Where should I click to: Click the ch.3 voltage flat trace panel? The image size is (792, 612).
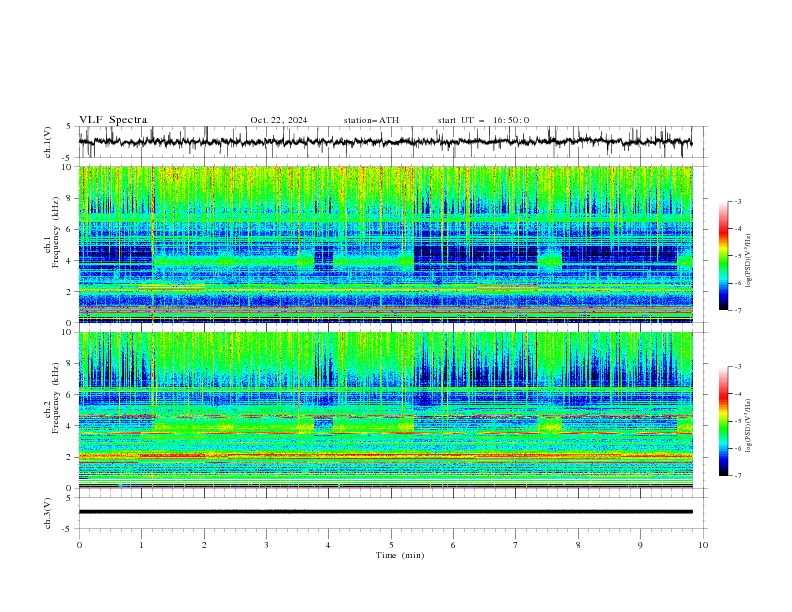392,513
